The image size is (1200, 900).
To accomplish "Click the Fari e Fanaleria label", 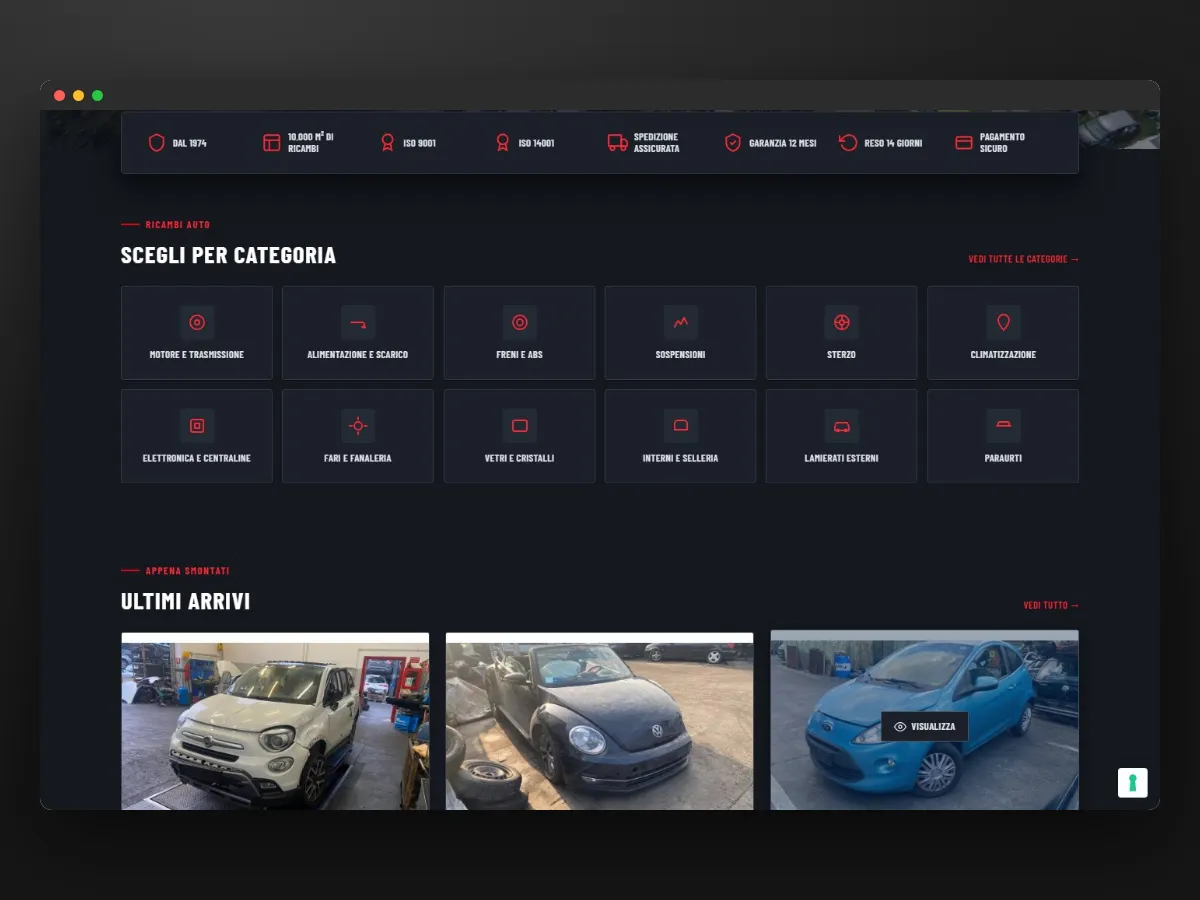I will pos(358,458).
